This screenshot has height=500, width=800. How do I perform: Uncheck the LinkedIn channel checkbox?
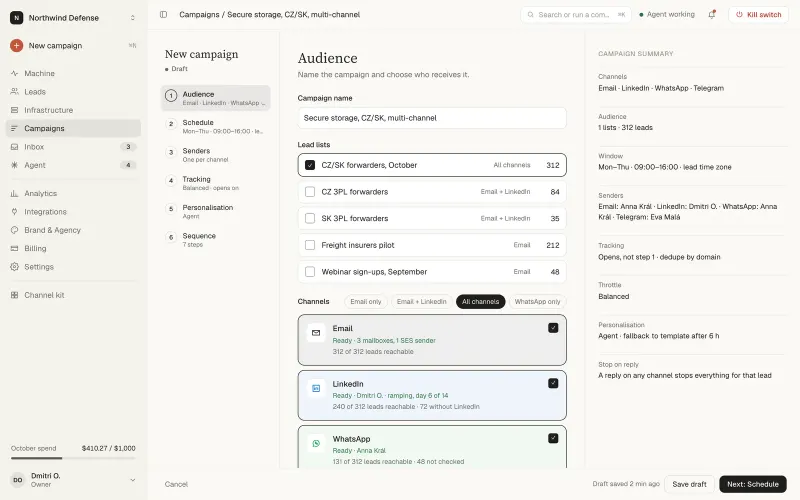553,383
